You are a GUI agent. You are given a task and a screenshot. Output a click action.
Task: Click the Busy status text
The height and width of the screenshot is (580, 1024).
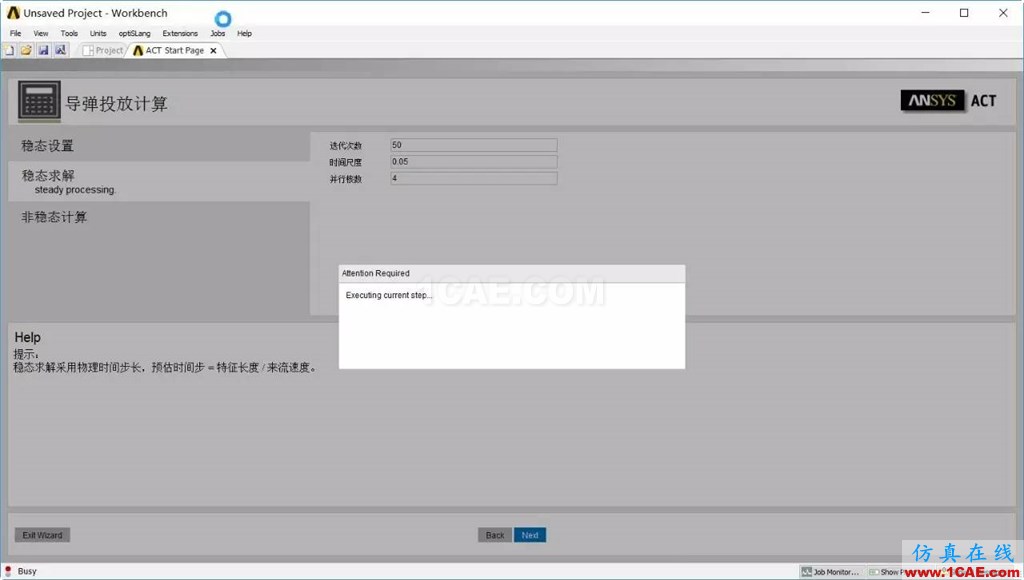click(27, 571)
